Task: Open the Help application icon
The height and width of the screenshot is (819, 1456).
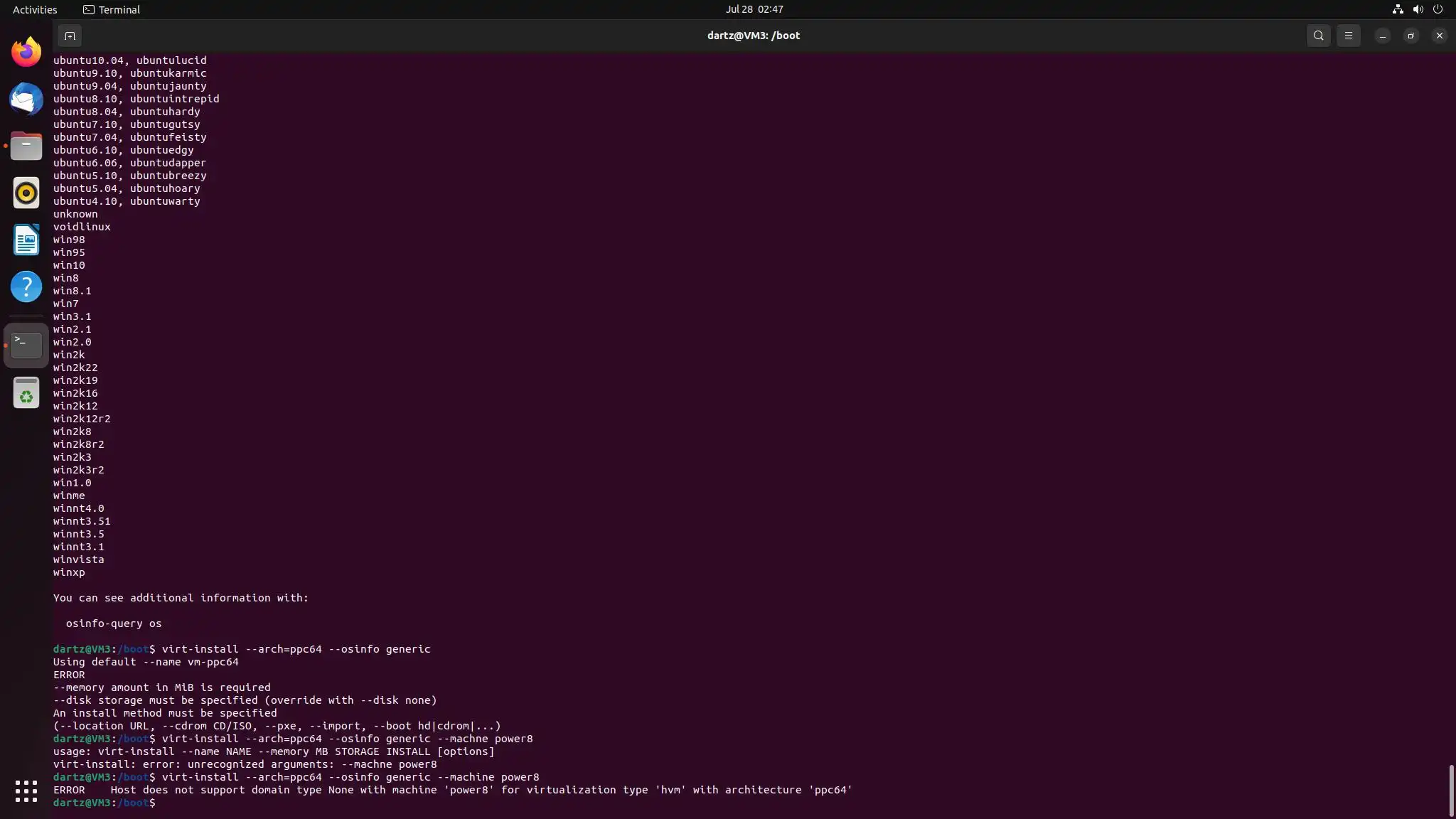Action: click(26, 287)
